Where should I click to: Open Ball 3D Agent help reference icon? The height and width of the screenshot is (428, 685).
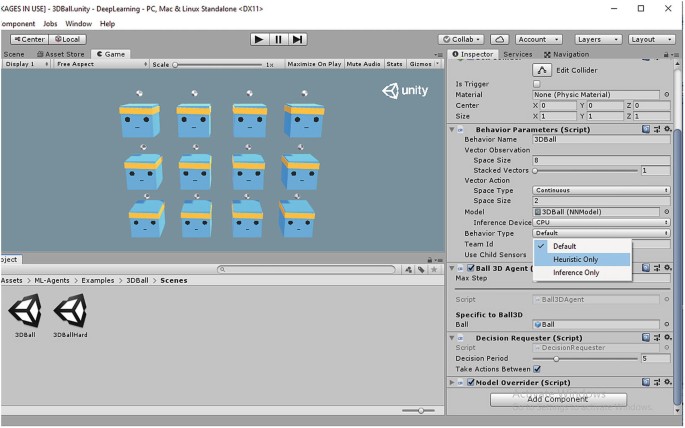(x=646, y=268)
